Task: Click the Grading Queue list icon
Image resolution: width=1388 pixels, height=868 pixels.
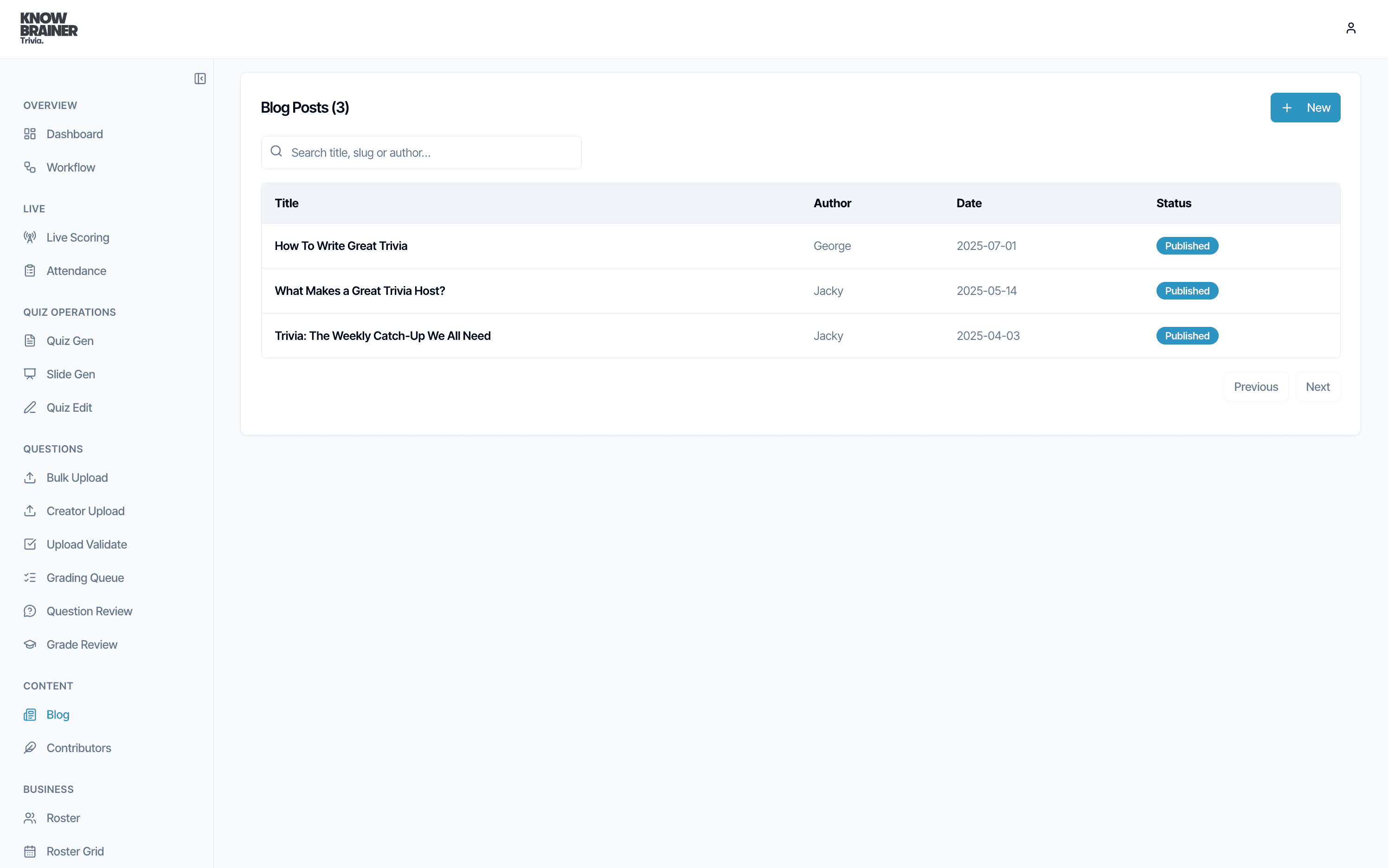Action: [x=30, y=578]
